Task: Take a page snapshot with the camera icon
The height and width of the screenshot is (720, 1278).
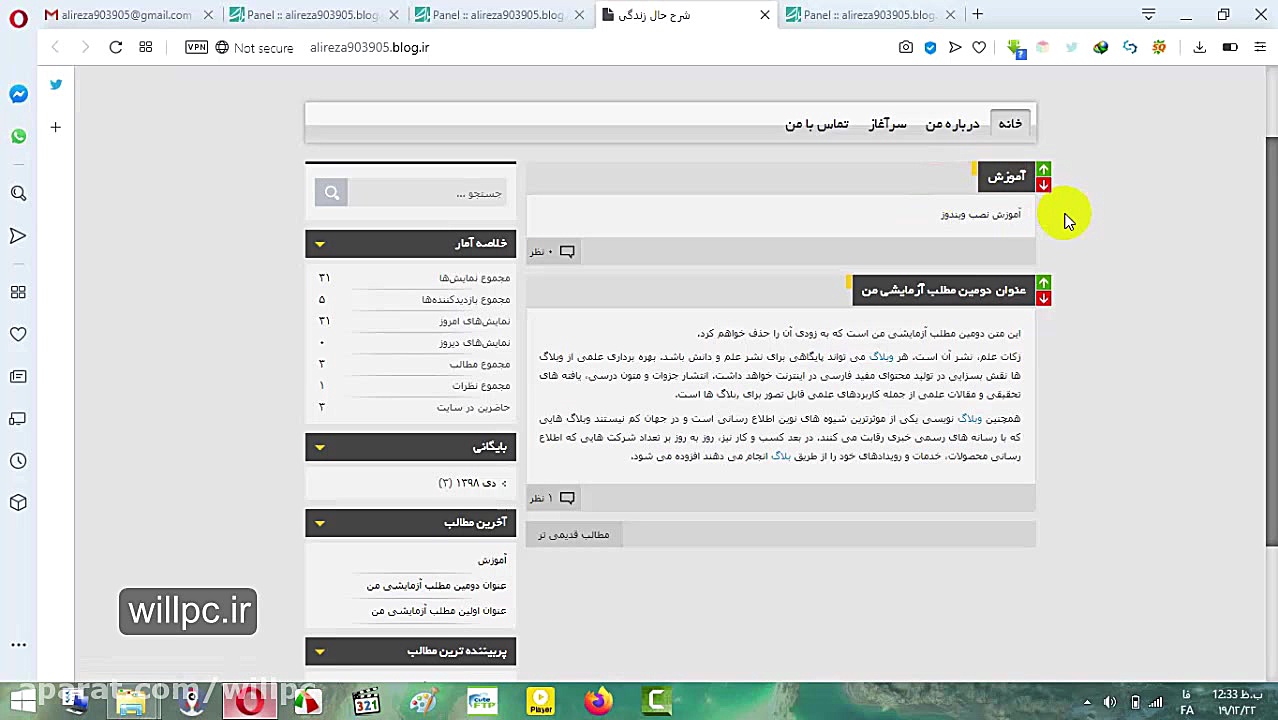Action: (905, 47)
